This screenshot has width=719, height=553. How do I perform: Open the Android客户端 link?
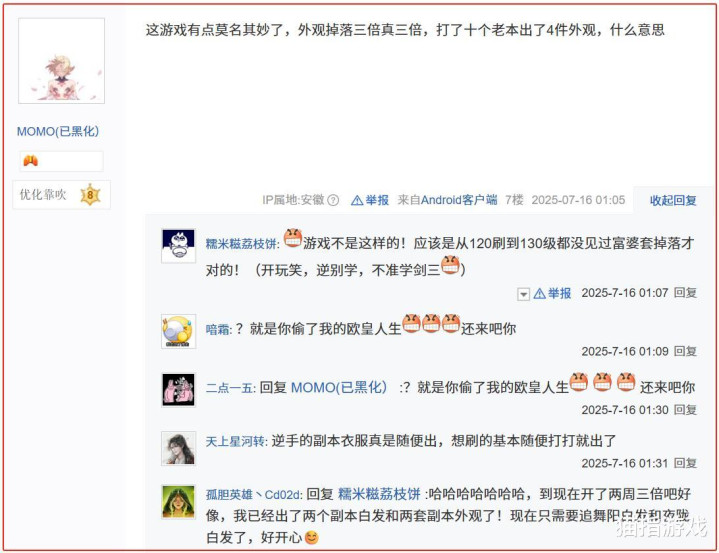point(459,200)
